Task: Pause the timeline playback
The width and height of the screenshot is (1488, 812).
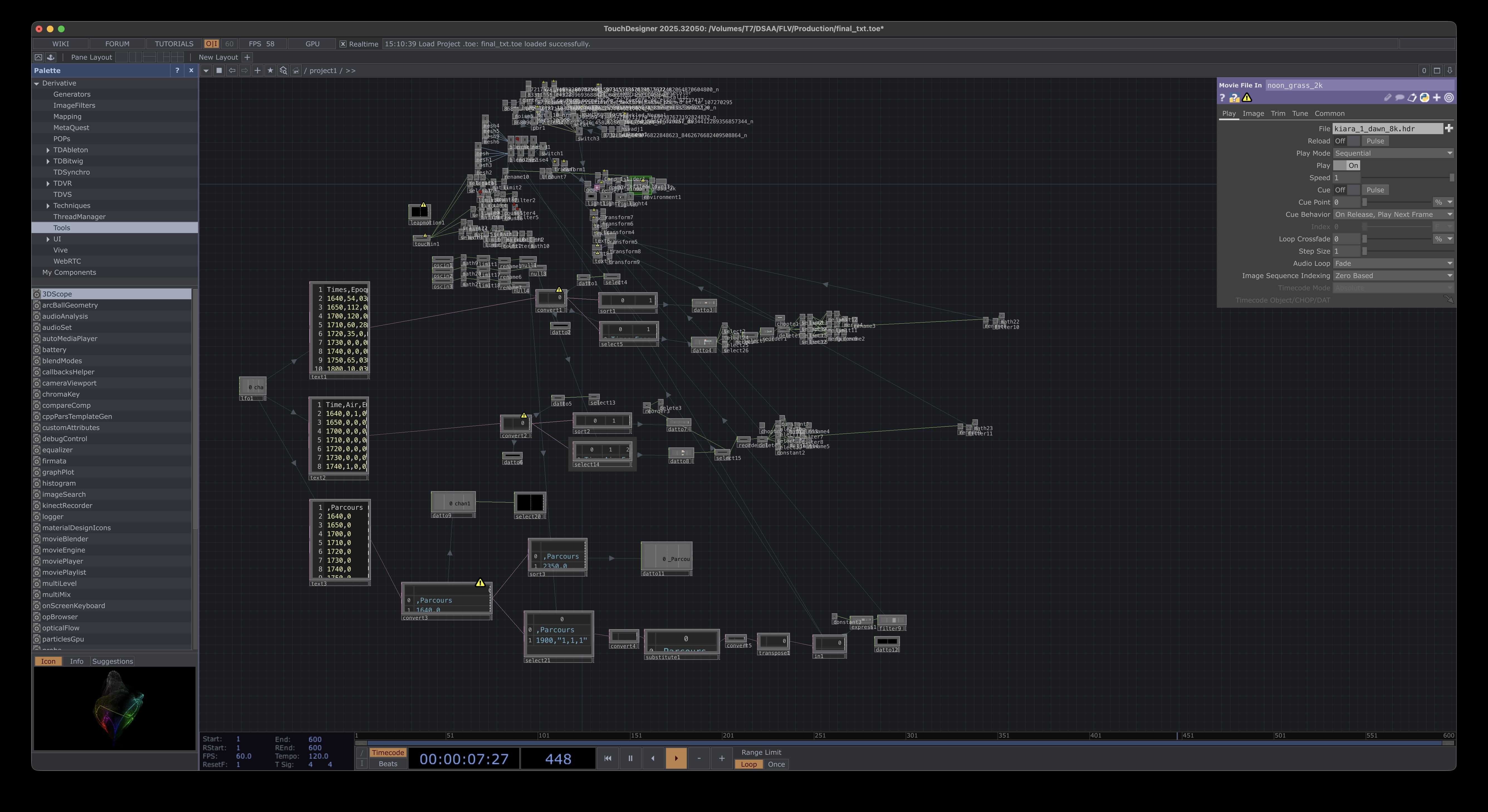Action: 630,758
